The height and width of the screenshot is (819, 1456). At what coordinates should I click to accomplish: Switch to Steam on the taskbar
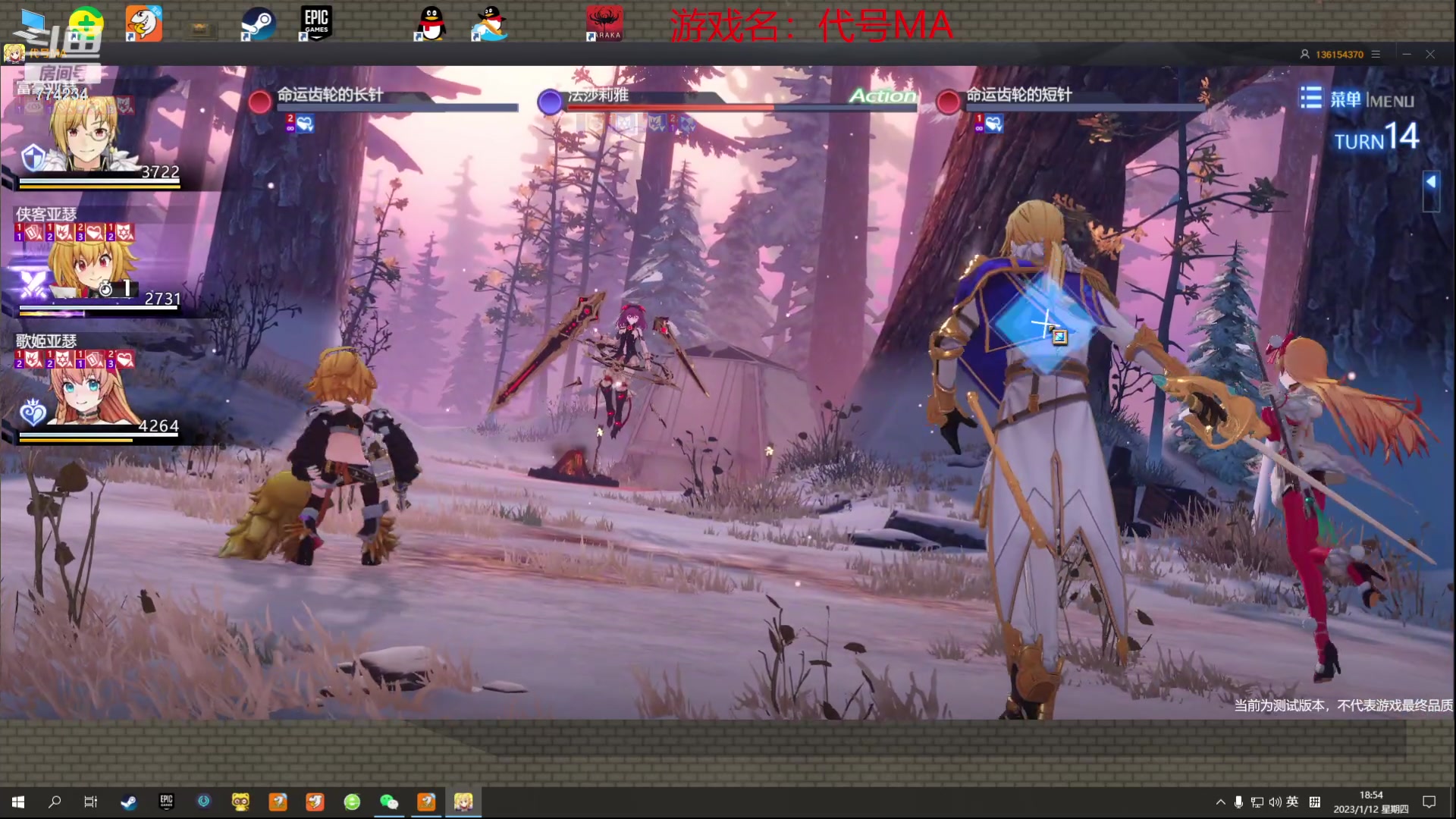(x=129, y=802)
